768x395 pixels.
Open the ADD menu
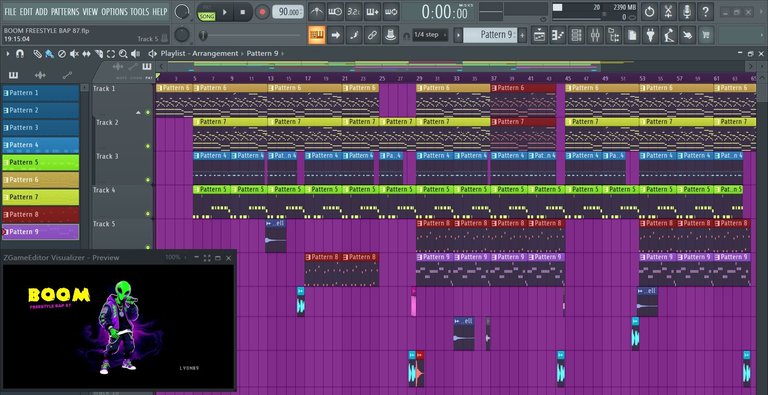coord(42,11)
